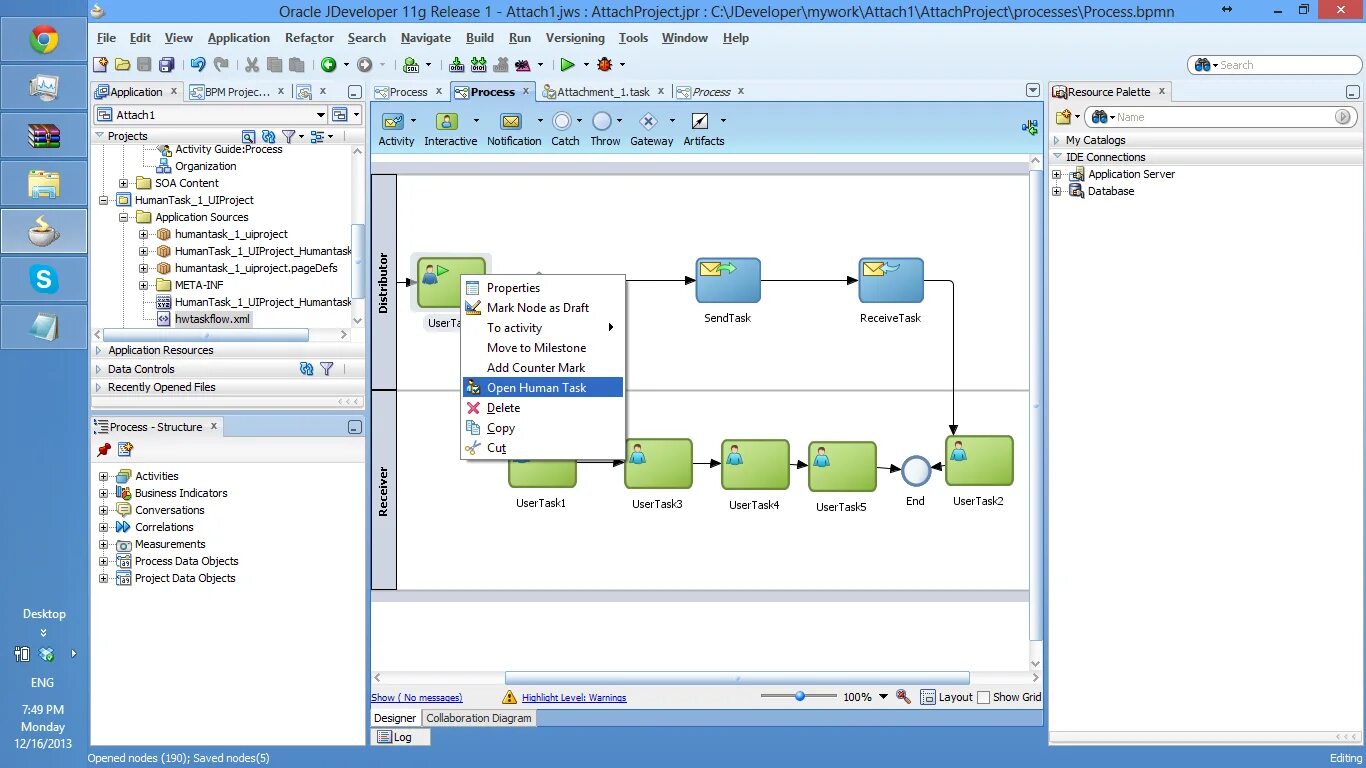
Task: Click the green Run arrow icon
Action: (567, 65)
